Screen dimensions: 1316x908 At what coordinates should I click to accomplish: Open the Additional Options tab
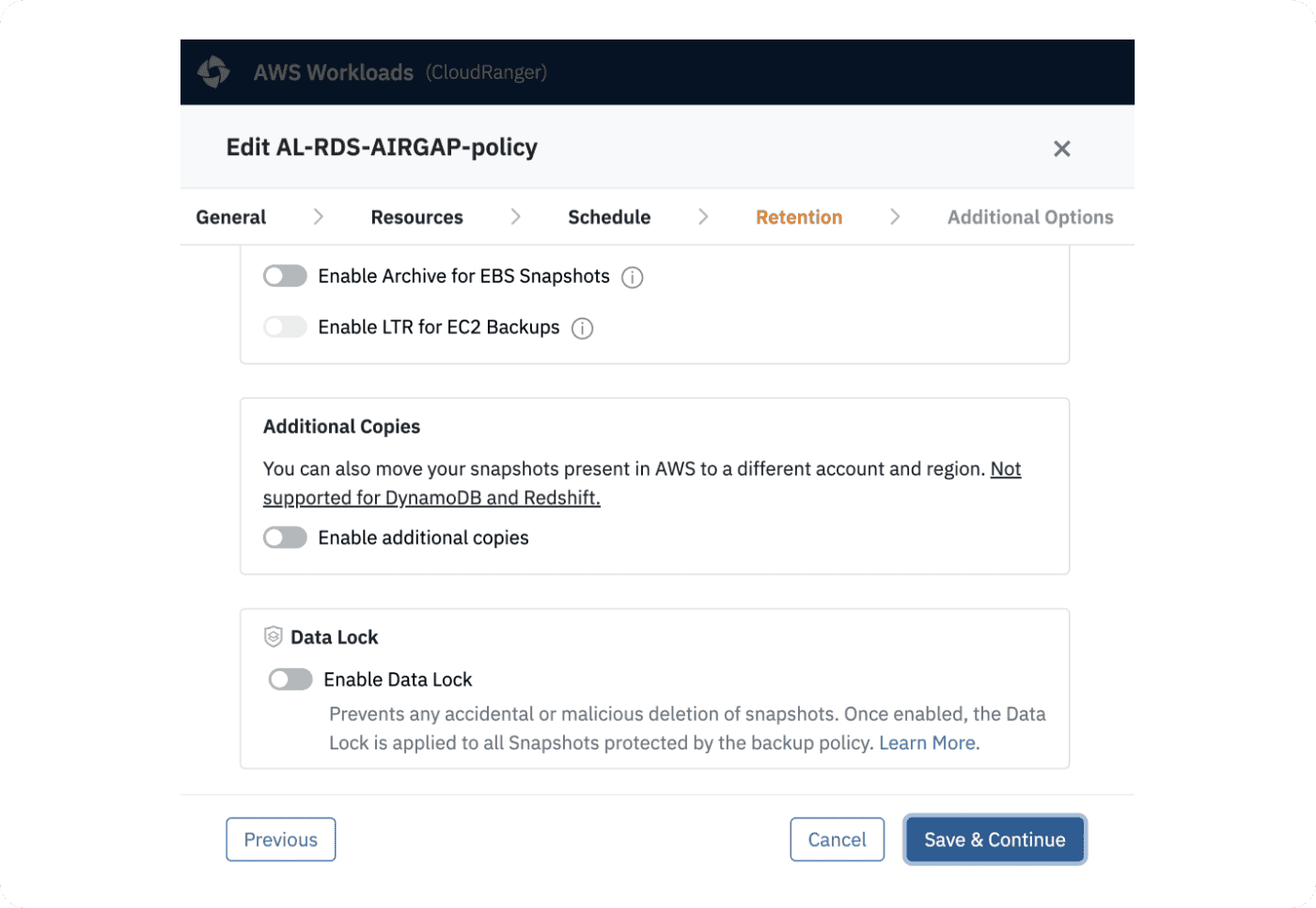pyautogui.click(x=1030, y=217)
